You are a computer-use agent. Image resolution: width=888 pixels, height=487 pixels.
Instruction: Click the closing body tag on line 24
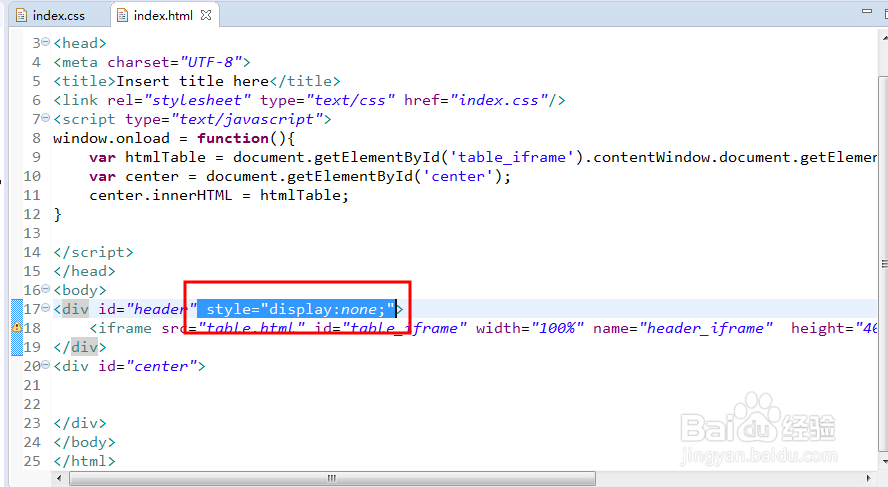click(84, 442)
